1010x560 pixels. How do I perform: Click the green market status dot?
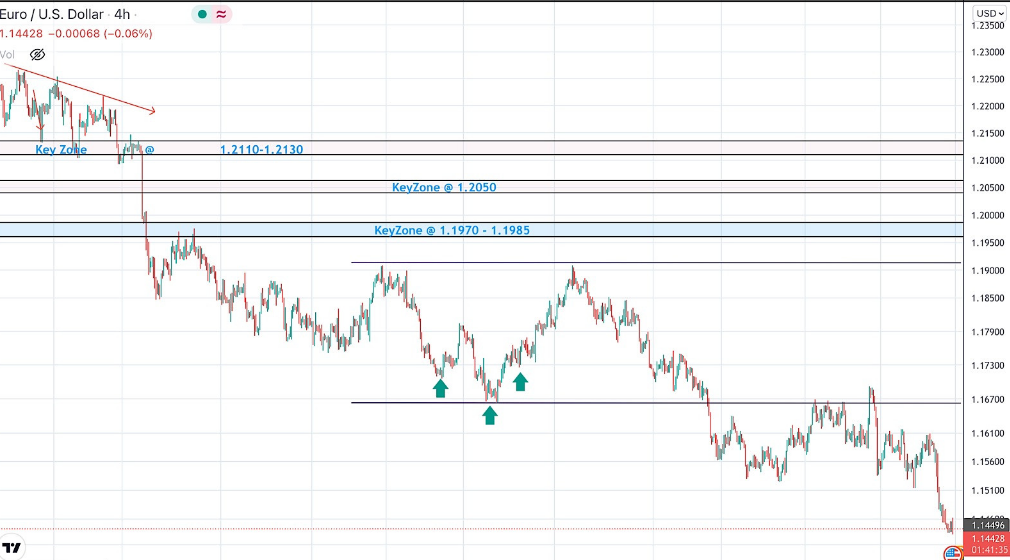coord(202,14)
